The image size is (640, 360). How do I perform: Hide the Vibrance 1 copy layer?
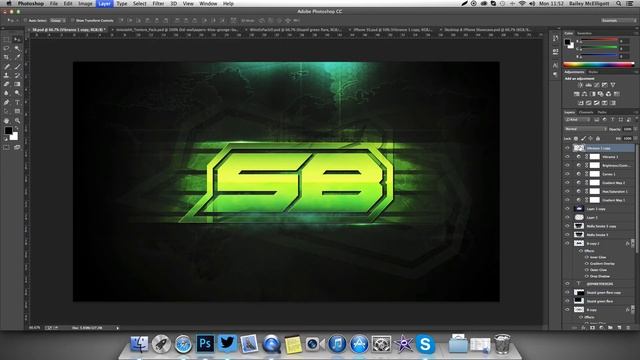[x=567, y=148]
